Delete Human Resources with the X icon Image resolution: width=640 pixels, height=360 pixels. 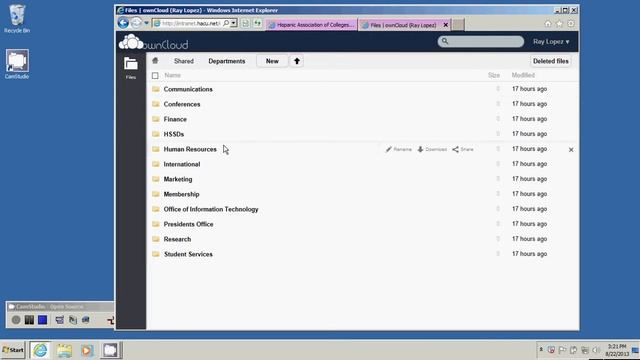571,150
